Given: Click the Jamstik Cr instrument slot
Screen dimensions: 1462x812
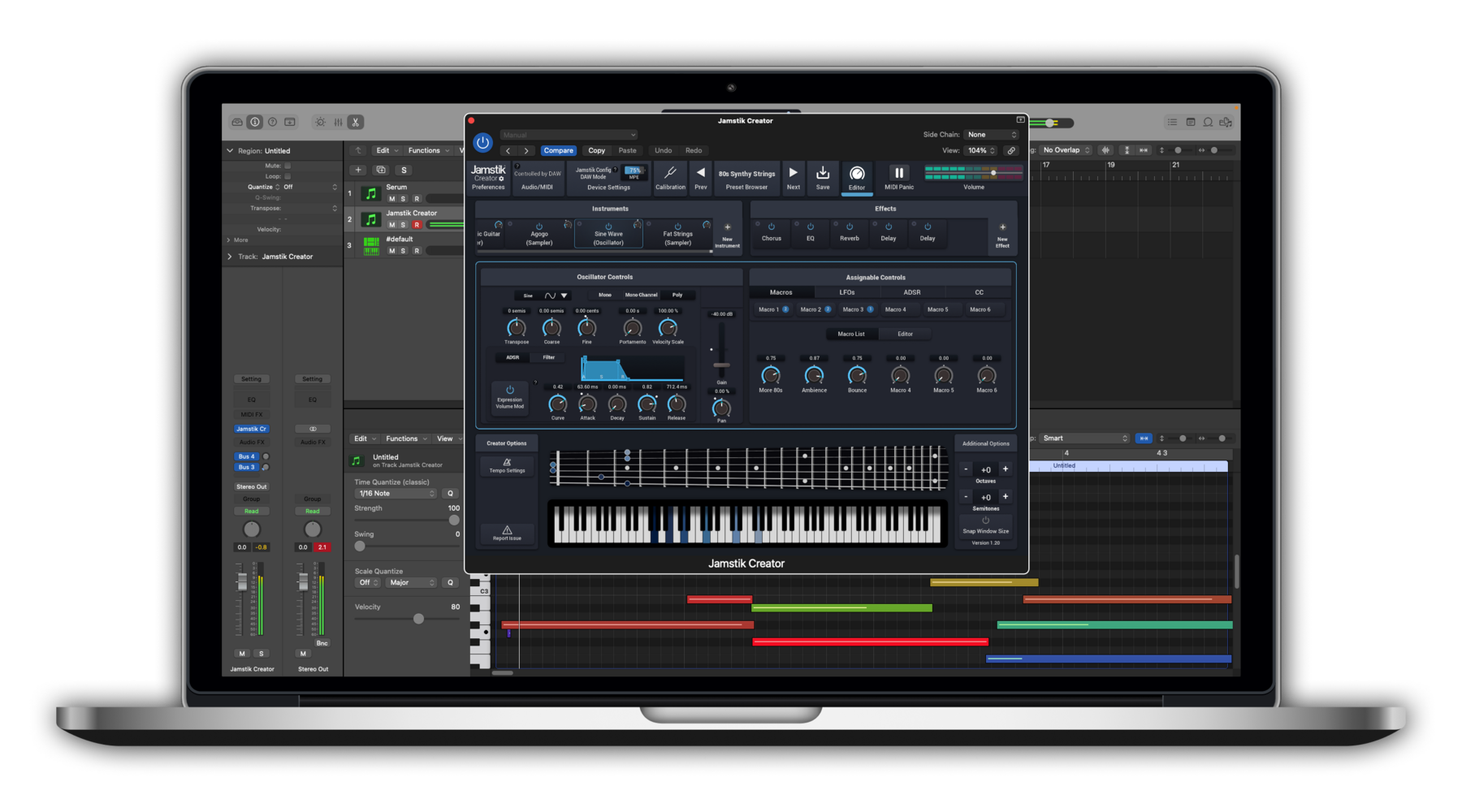Looking at the screenshot, I should [251, 429].
